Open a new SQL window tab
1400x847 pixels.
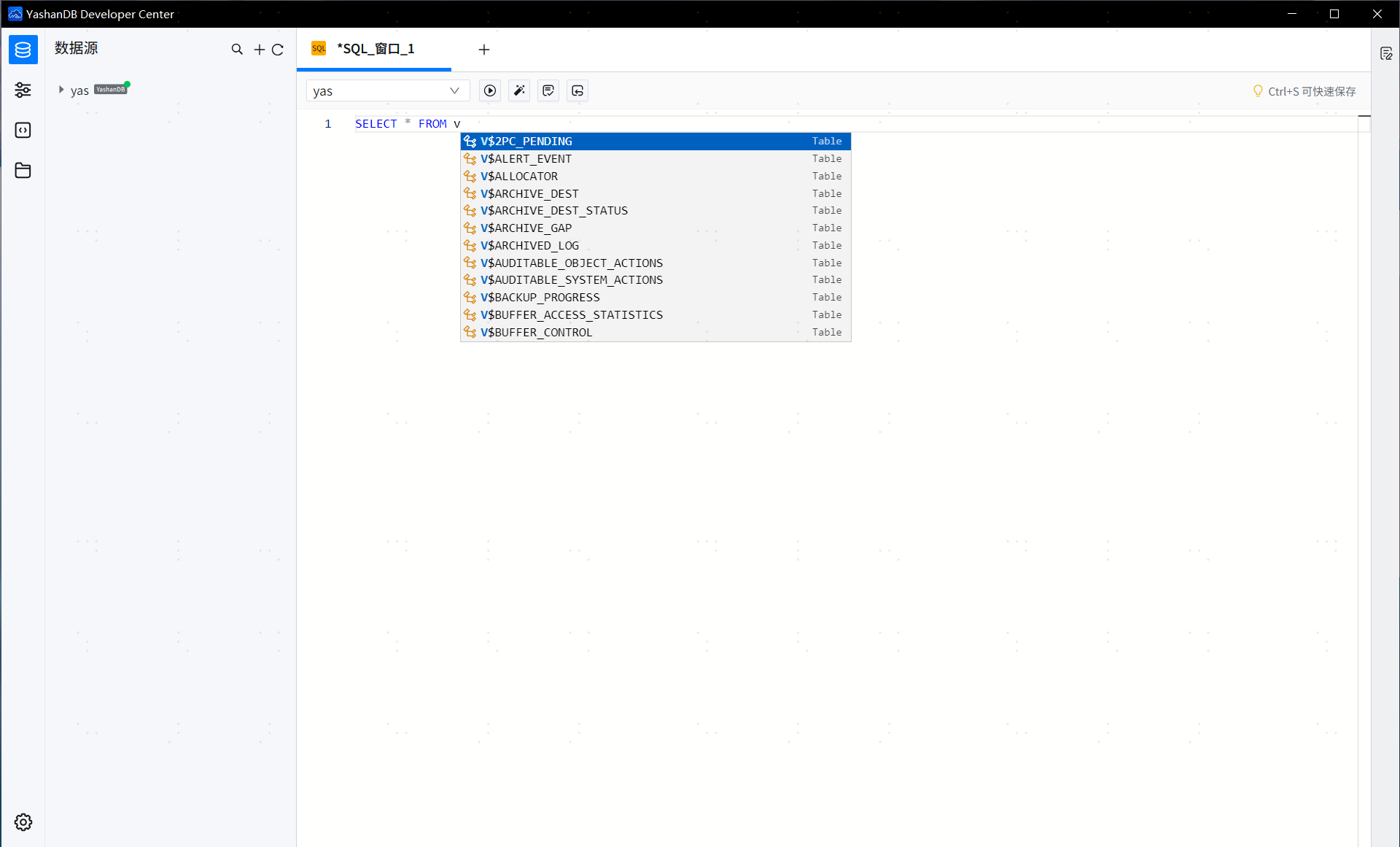(x=484, y=50)
